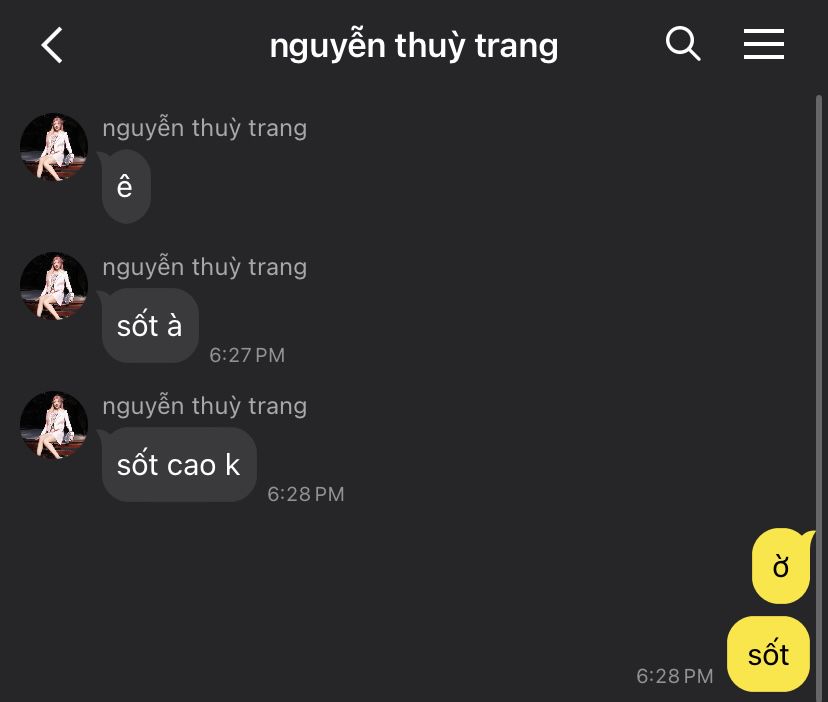Click sender name above "sốt à" message
Screen dimensions: 828x702
coord(204,267)
